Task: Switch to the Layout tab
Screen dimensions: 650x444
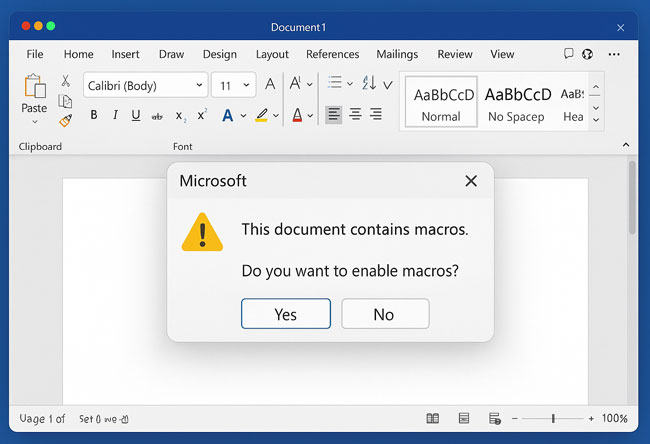Action: tap(272, 54)
